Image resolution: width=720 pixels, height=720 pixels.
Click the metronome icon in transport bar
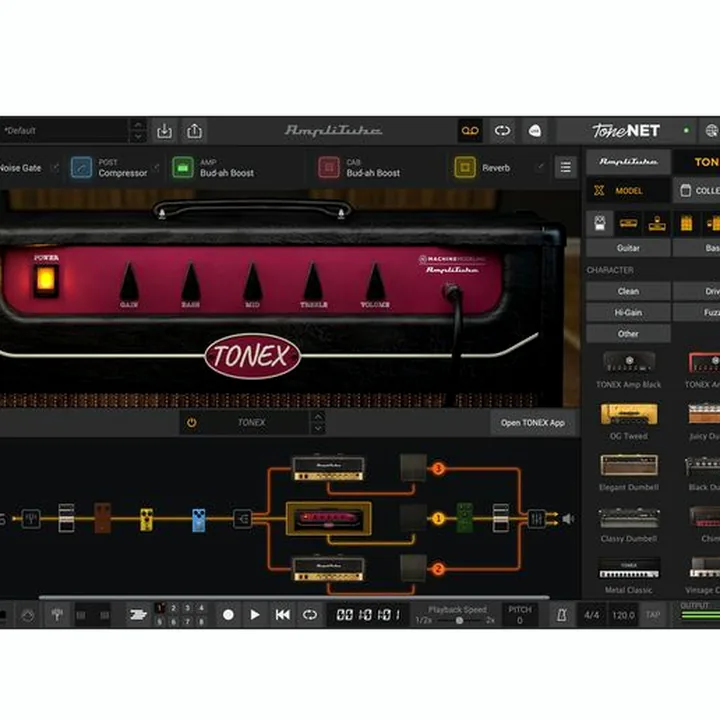(x=561, y=615)
